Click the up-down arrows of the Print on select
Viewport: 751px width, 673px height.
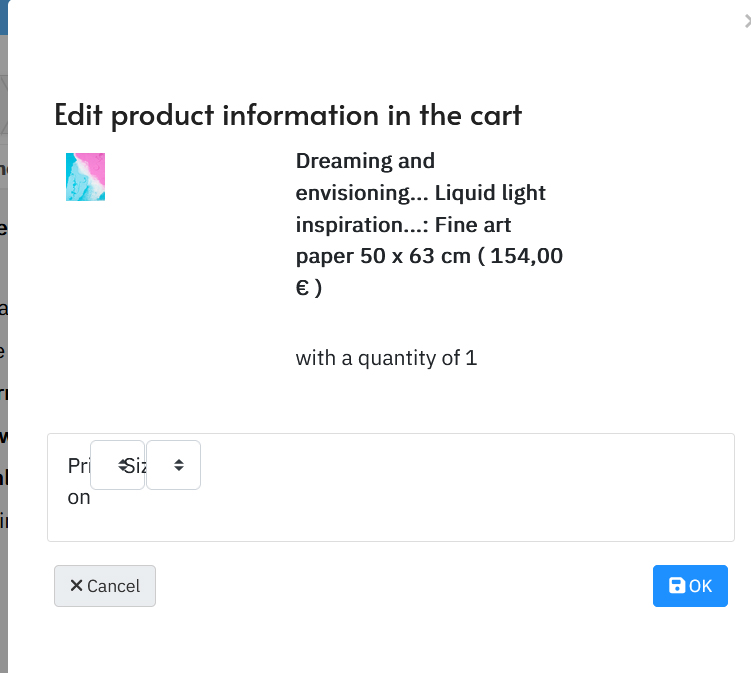tap(123, 465)
